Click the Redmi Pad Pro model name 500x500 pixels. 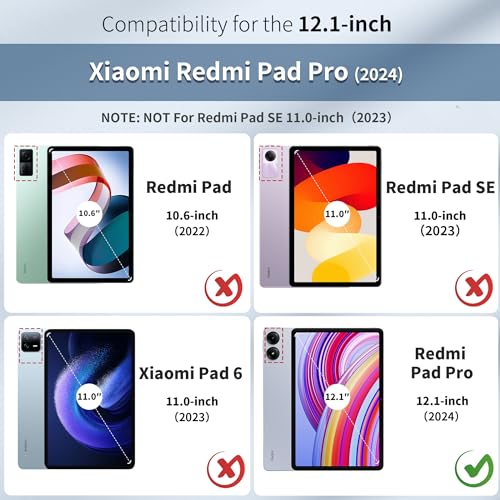coord(442,363)
